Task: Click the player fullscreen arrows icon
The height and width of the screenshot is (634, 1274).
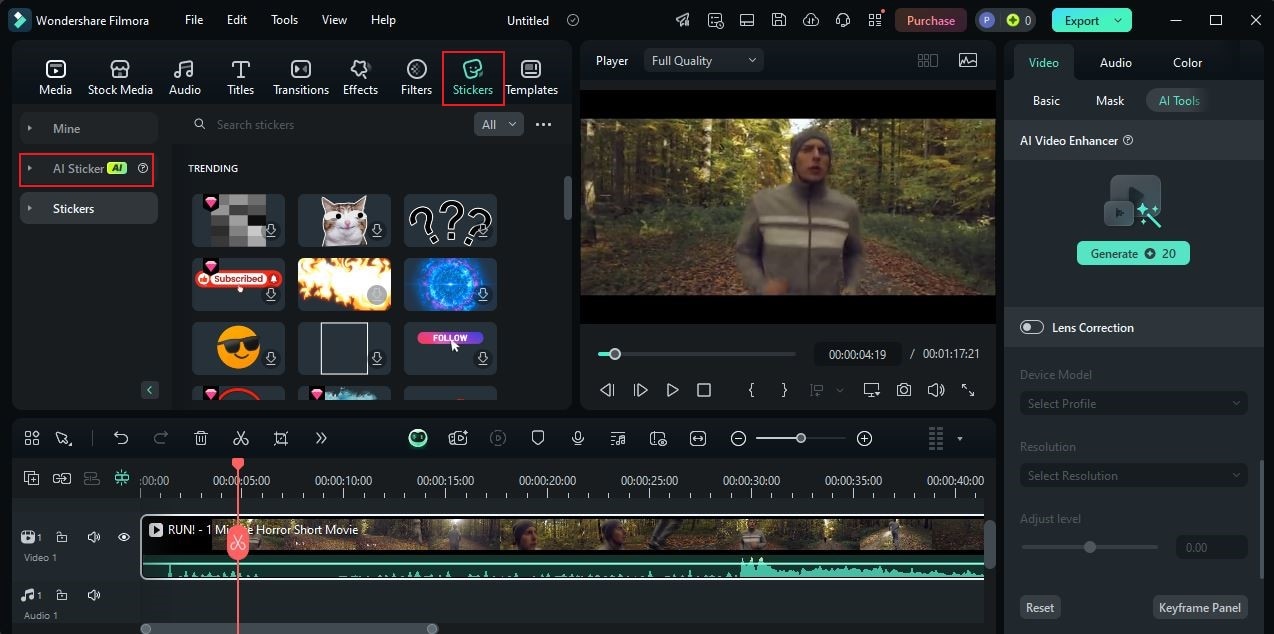Action: click(968, 390)
